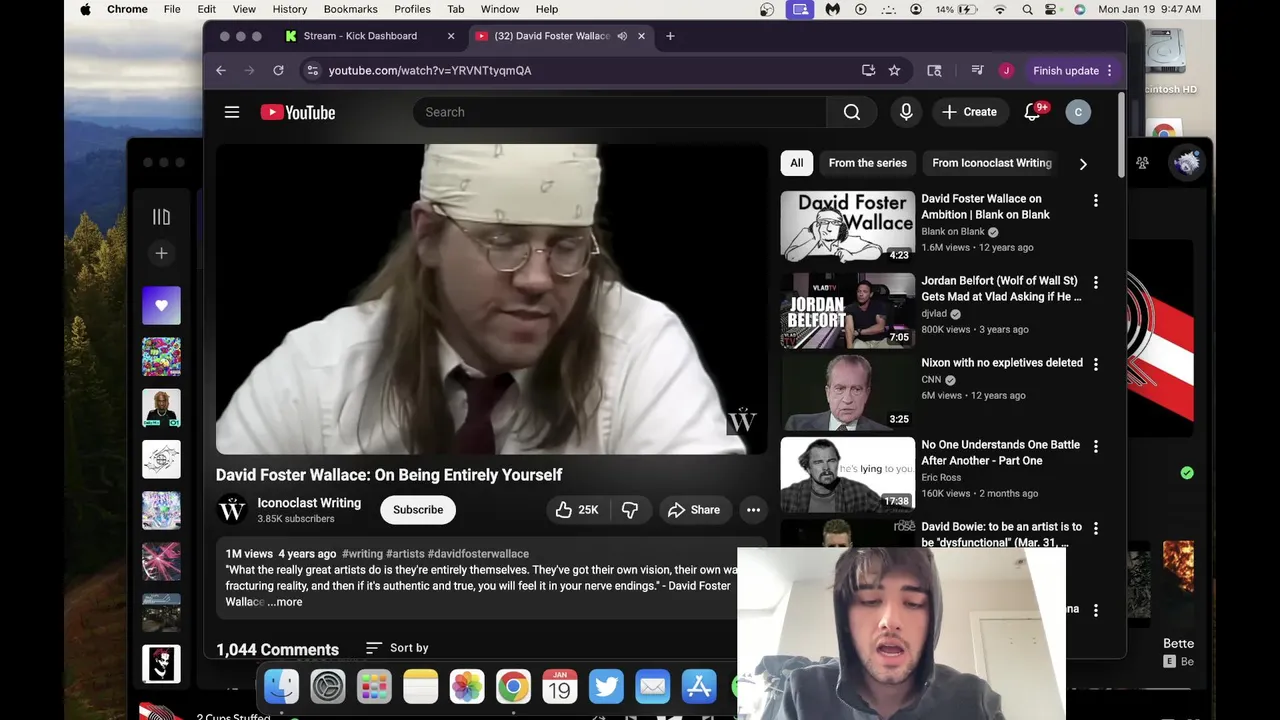Go to the YouTube home logo
Image resolution: width=1280 pixels, height=720 pixels.
click(298, 112)
